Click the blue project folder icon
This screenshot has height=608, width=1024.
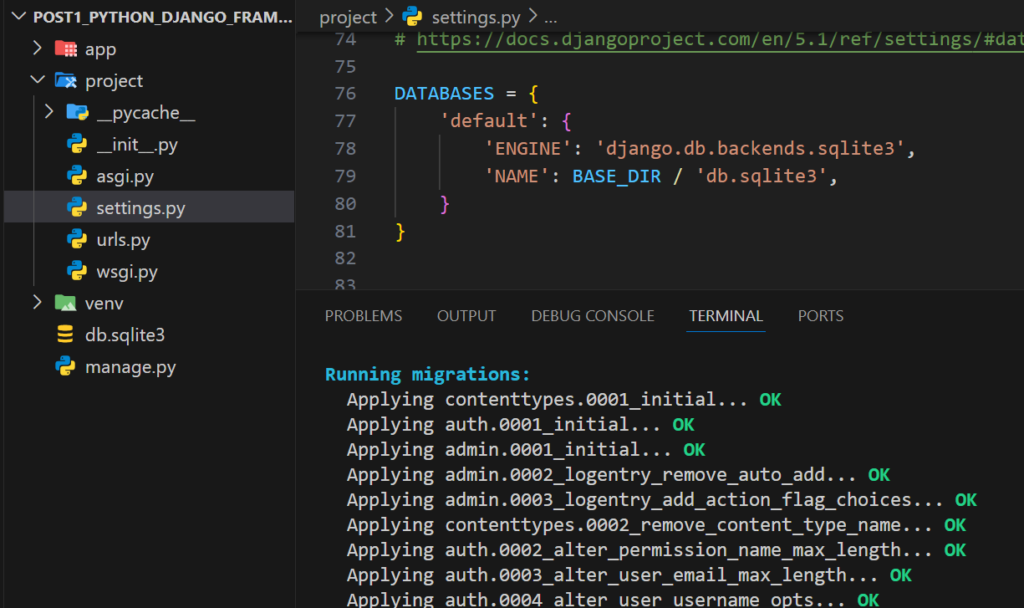[66, 80]
